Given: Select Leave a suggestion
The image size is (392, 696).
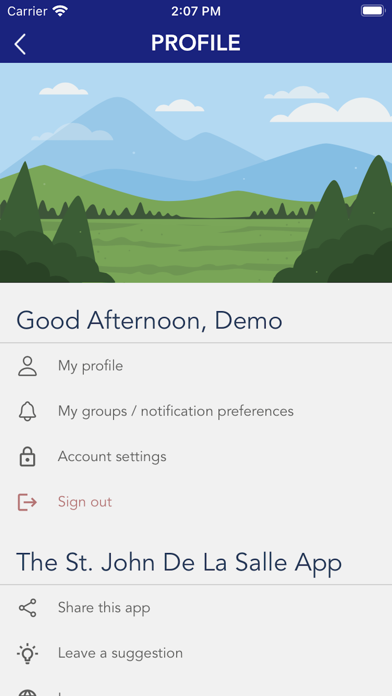Looking at the screenshot, I should [196, 653].
